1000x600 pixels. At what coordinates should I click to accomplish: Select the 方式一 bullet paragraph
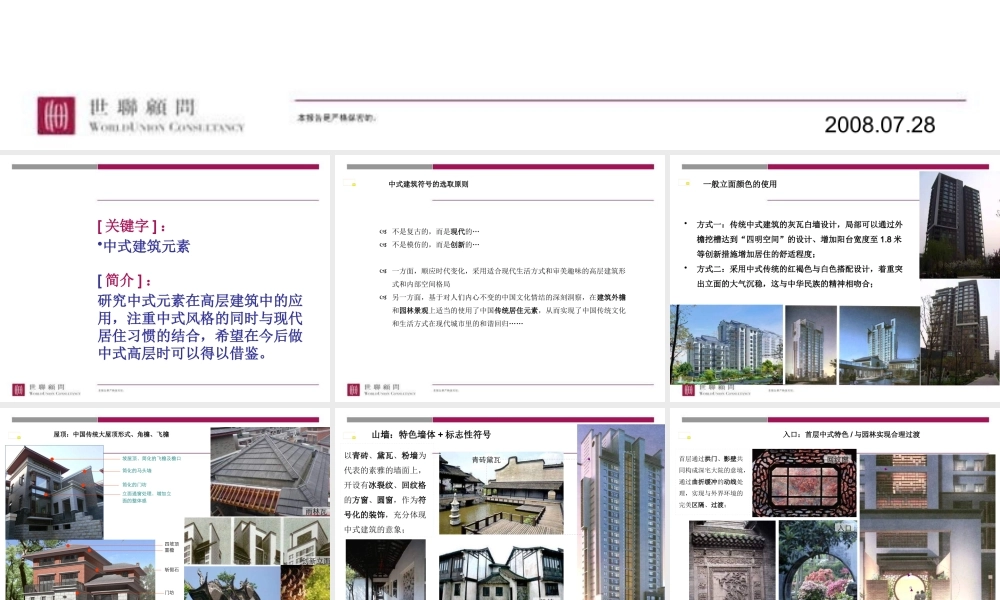point(799,239)
